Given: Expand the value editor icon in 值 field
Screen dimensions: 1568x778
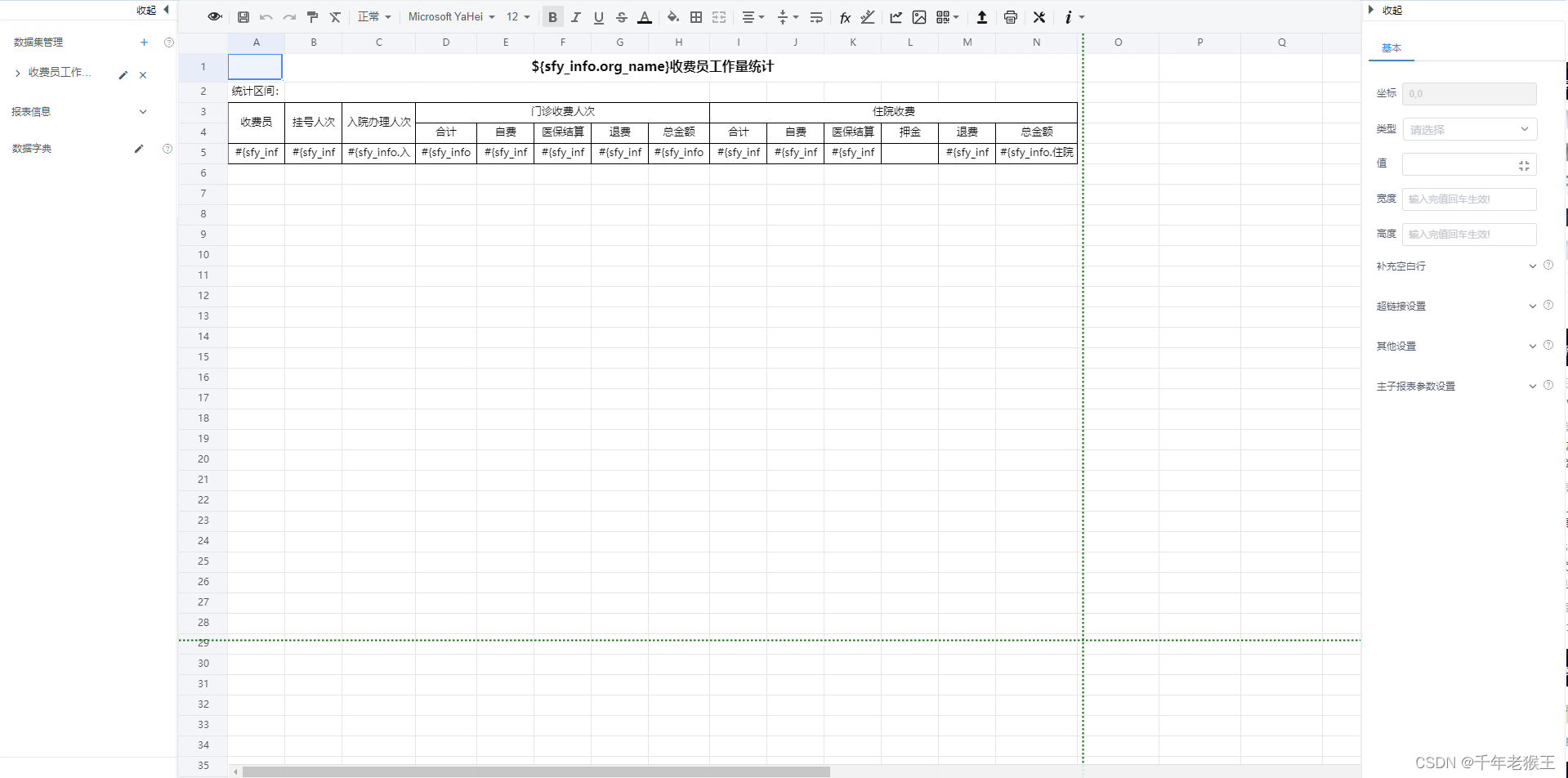Looking at the screenshot, I should point(1524,165).
